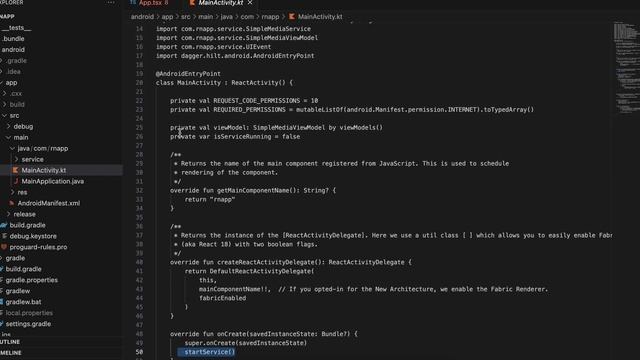Viewport: 640px width, 360px height.
Task: Click the XML icon beside AndroidManifest.xml
Action: click(x=11, y=203)
